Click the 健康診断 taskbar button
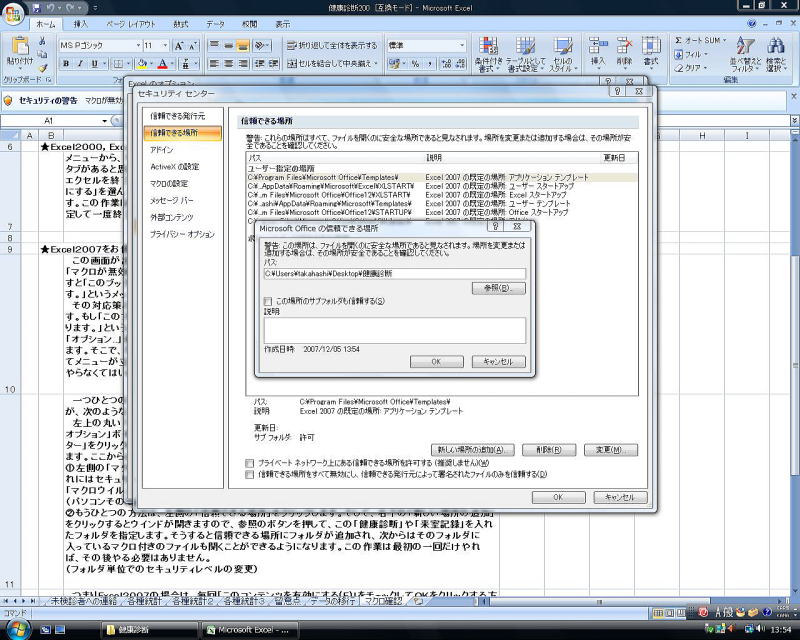The width and height of the screenshot is (800, 640). 149,630
